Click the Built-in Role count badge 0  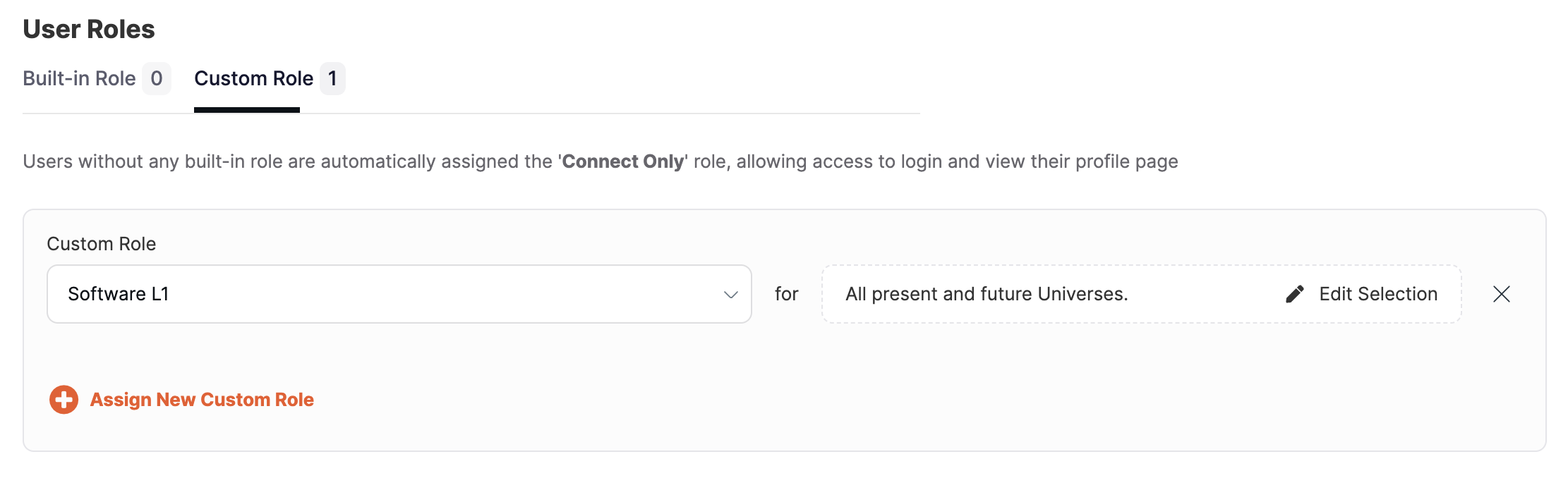157,78
